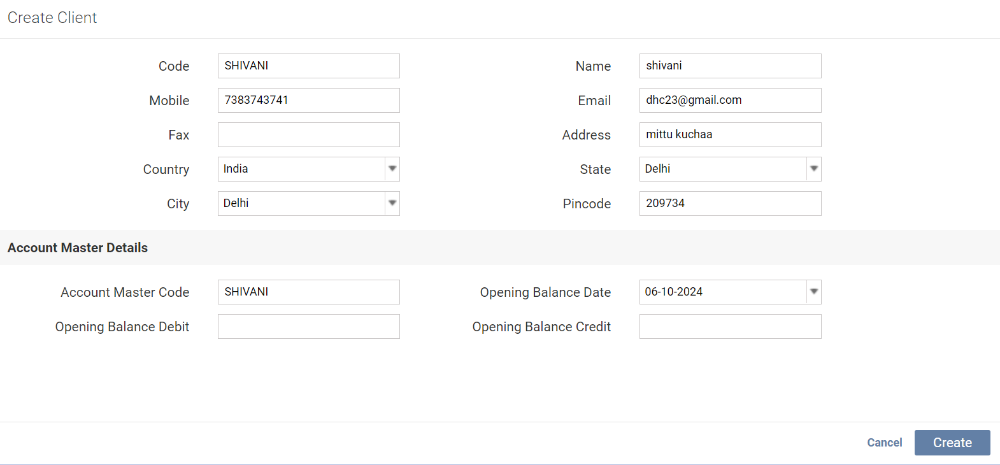The width and height of the screenshot is (1000, 465).
Task: Focus the Address text field
Action: pos(730,135)
